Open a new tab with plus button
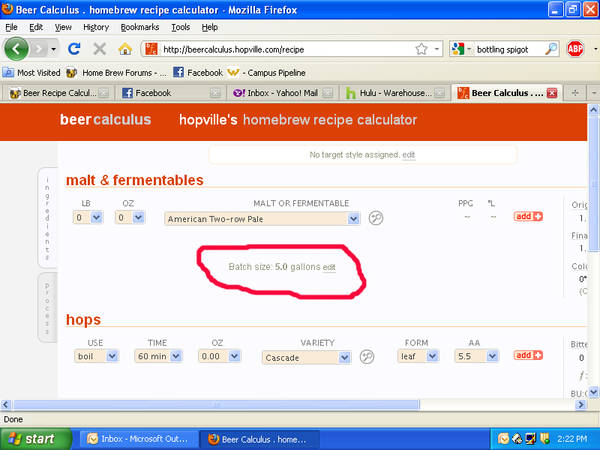 pos(575,93)
